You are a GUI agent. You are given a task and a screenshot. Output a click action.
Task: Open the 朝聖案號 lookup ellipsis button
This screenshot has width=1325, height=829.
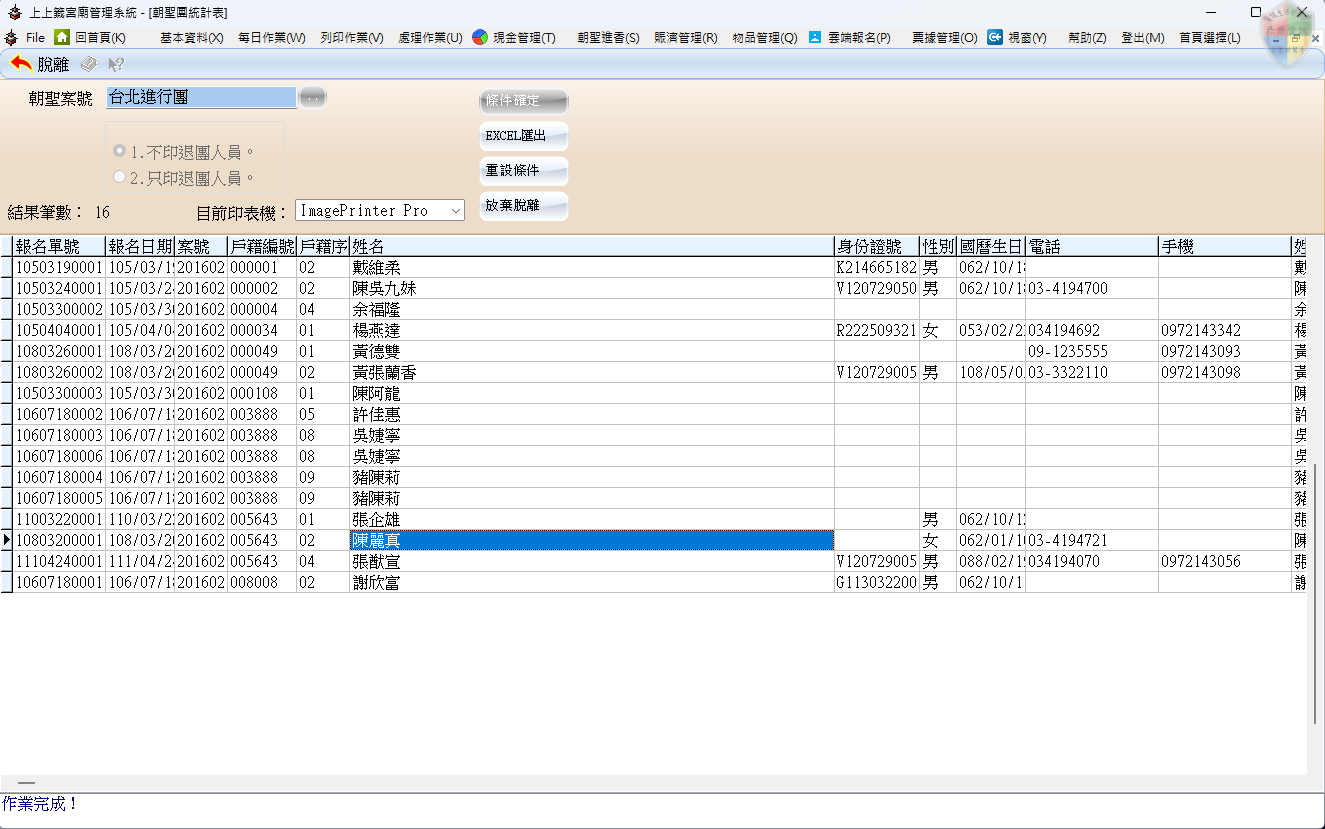point(313,97)
